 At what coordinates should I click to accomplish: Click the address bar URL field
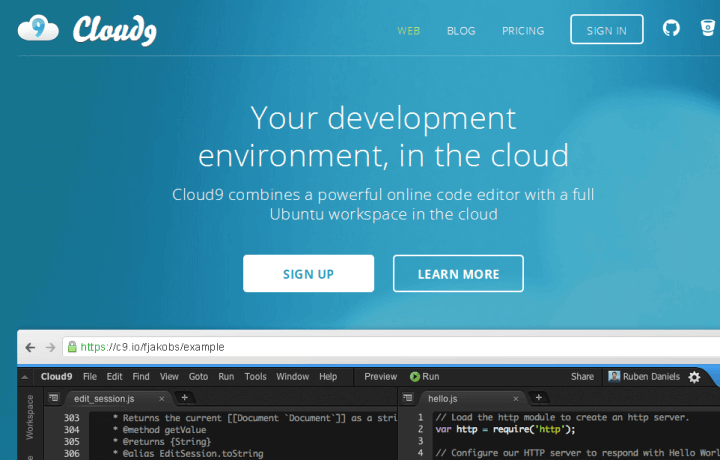tap(391, 347)
